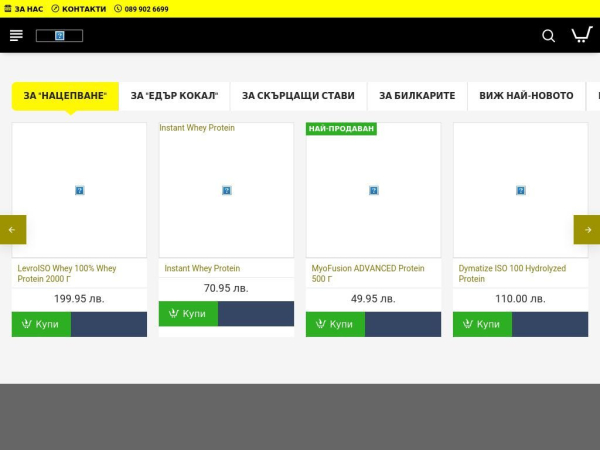Viewport: 600px width, 450px height.
Task: Buy LevroISO Whey with Купи button
Action: (41, 324)
